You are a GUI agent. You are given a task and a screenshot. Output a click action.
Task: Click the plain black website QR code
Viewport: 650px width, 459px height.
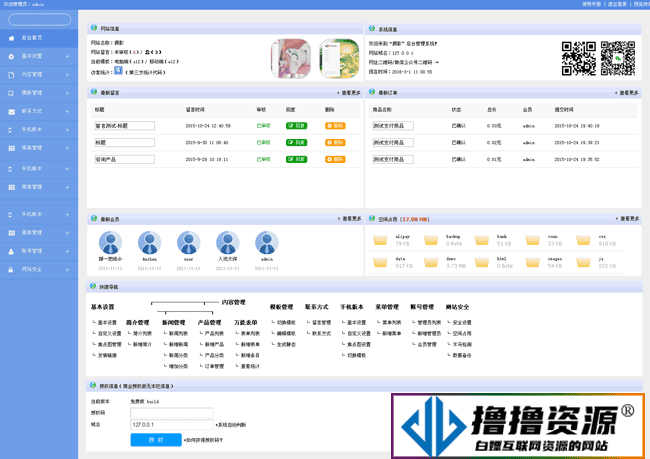coord(579,58)
